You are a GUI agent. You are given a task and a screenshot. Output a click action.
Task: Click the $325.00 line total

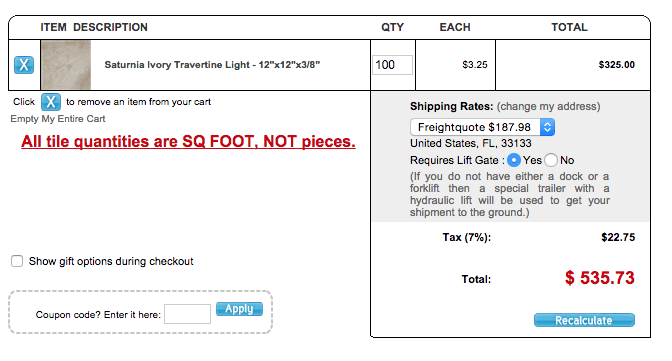(x=617, y=65)
